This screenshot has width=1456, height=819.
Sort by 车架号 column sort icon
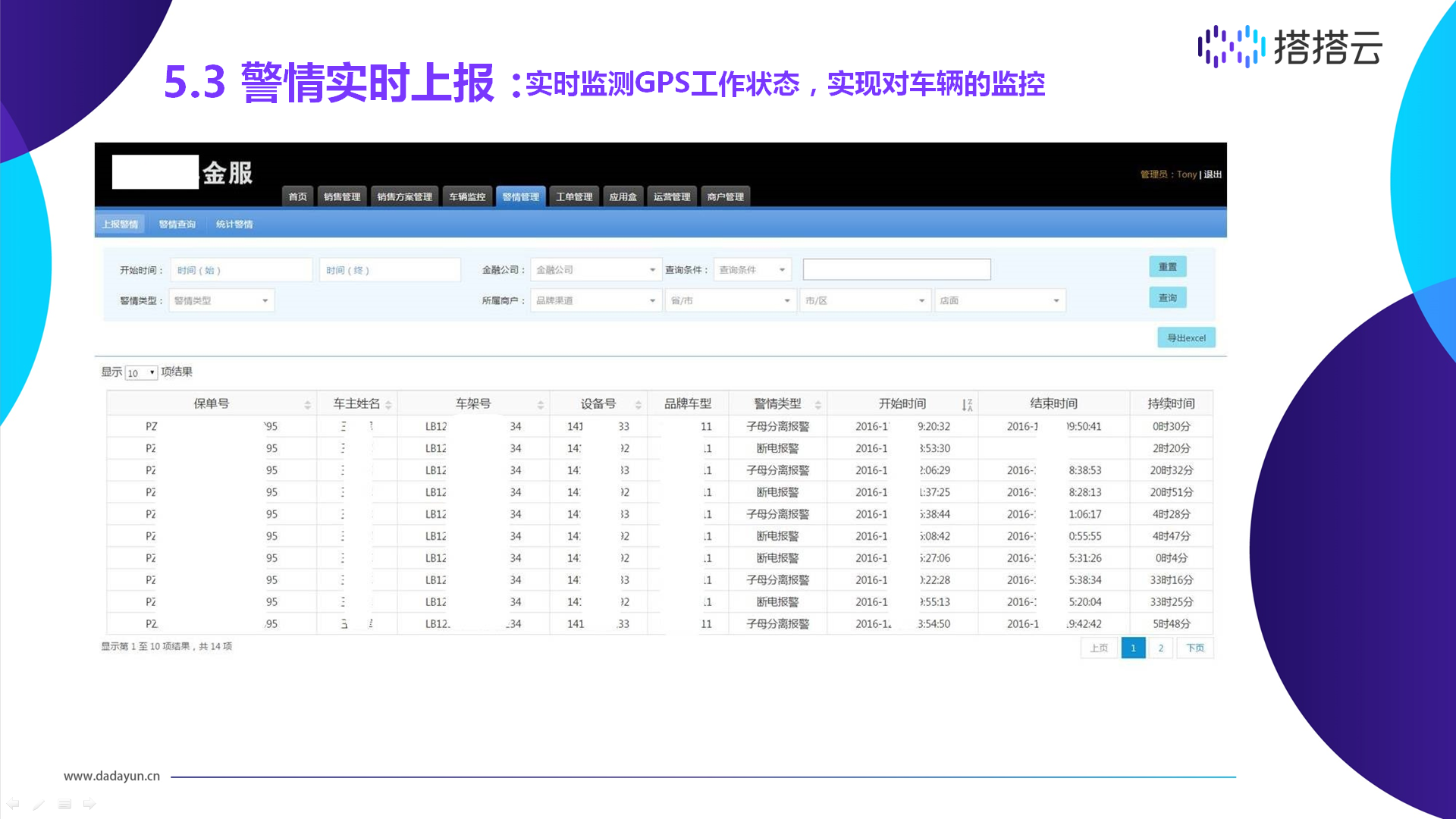[x=540, y=405]
